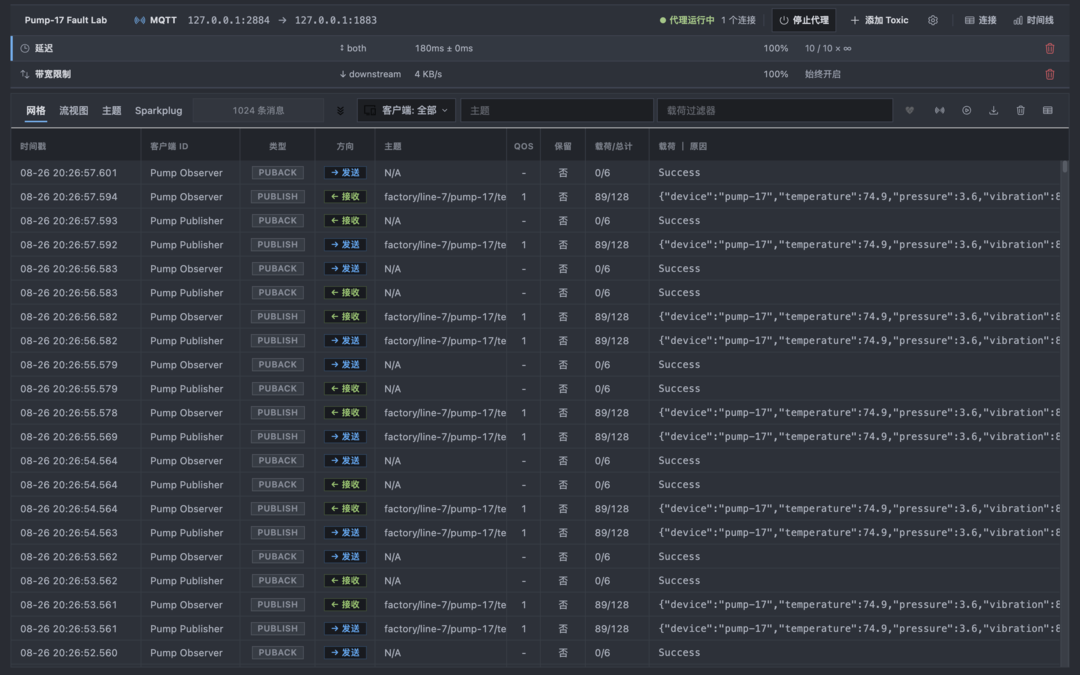The width and height of the screenshot is (1080, 675).
Task: Open the 主题 topics tab
Action: click(x=112, y=110)
